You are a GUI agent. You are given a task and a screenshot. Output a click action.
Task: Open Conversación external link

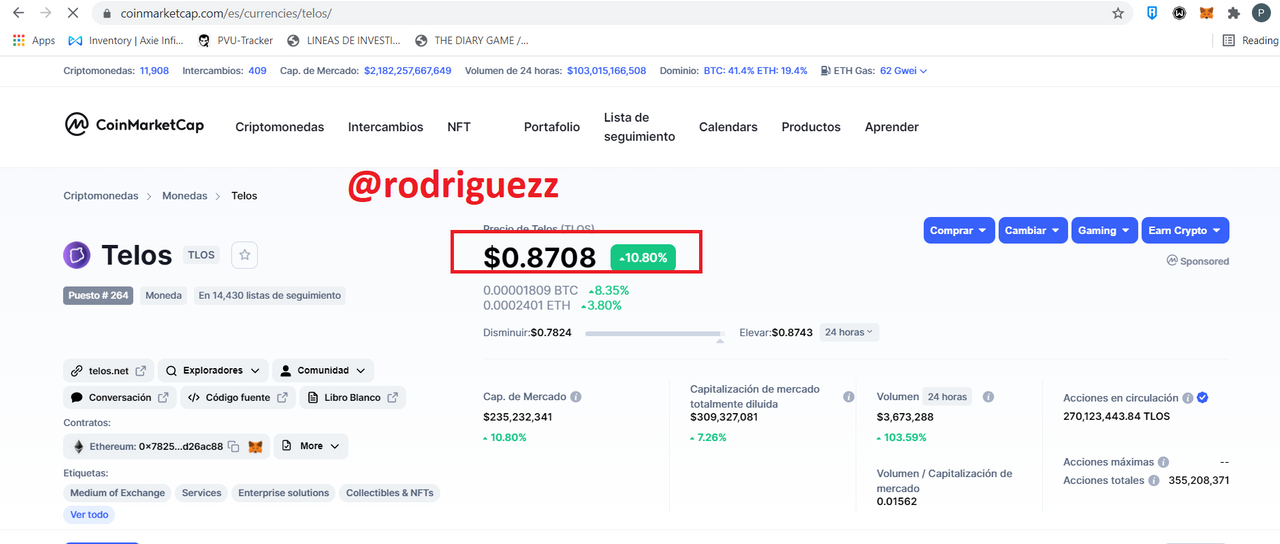(x=119, y=397)
